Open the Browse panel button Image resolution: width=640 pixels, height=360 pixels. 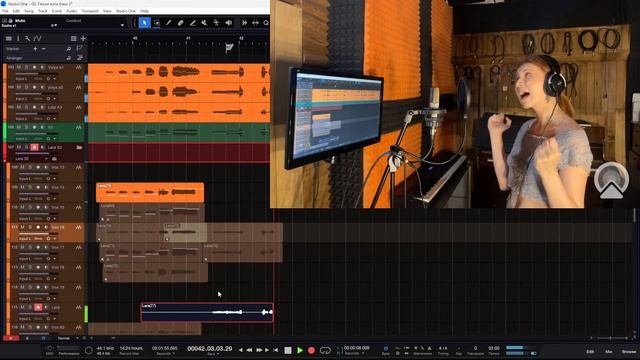[629, 351]
